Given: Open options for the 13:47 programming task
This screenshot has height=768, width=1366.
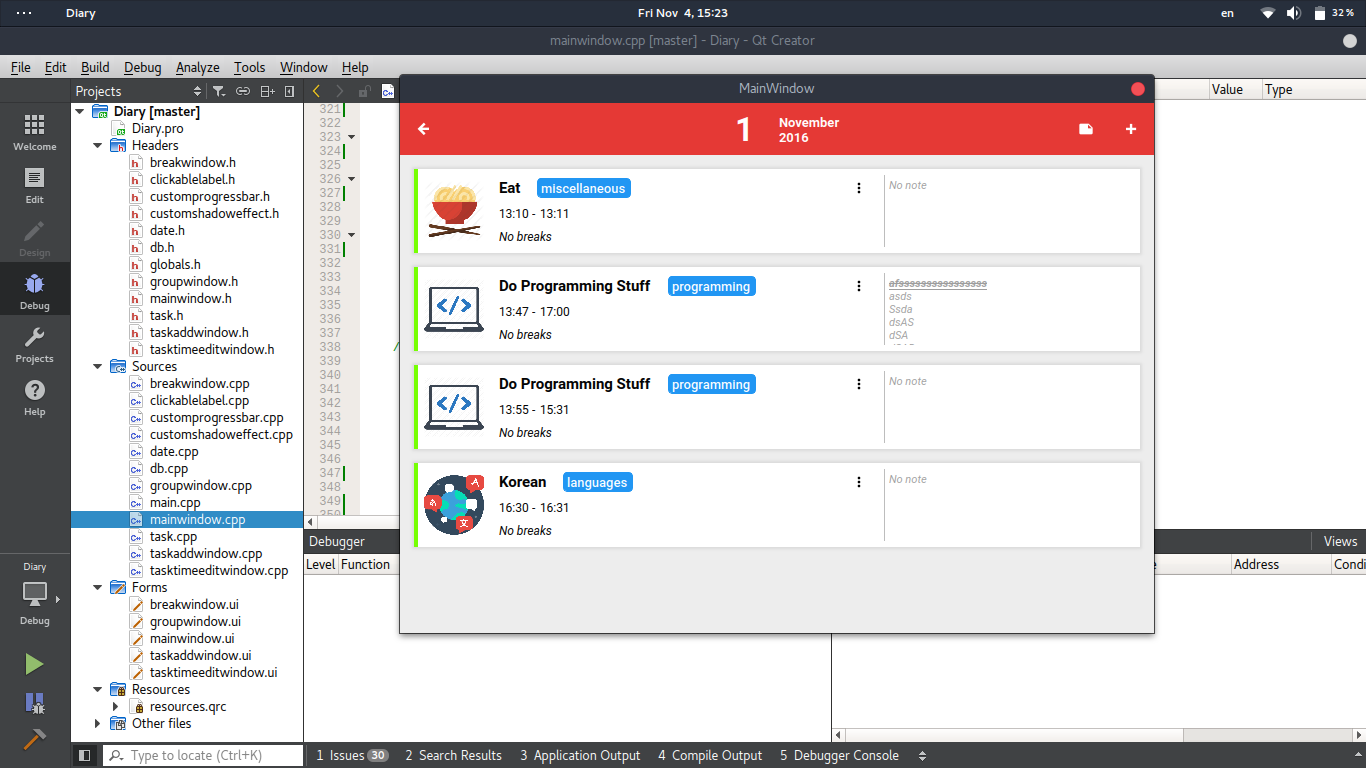Looking at the screenshot, I should 858,286.
